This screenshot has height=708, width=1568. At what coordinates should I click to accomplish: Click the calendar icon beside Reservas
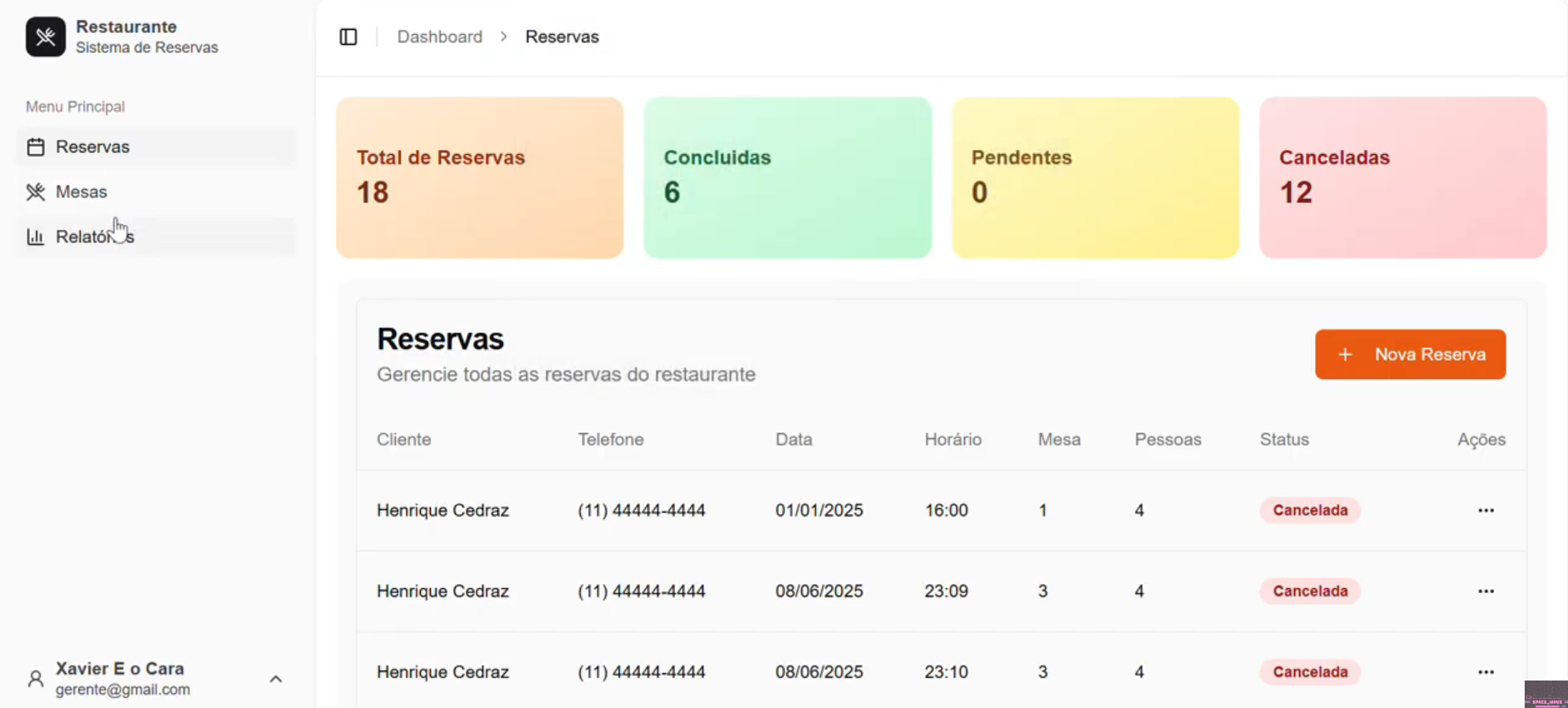35,147
